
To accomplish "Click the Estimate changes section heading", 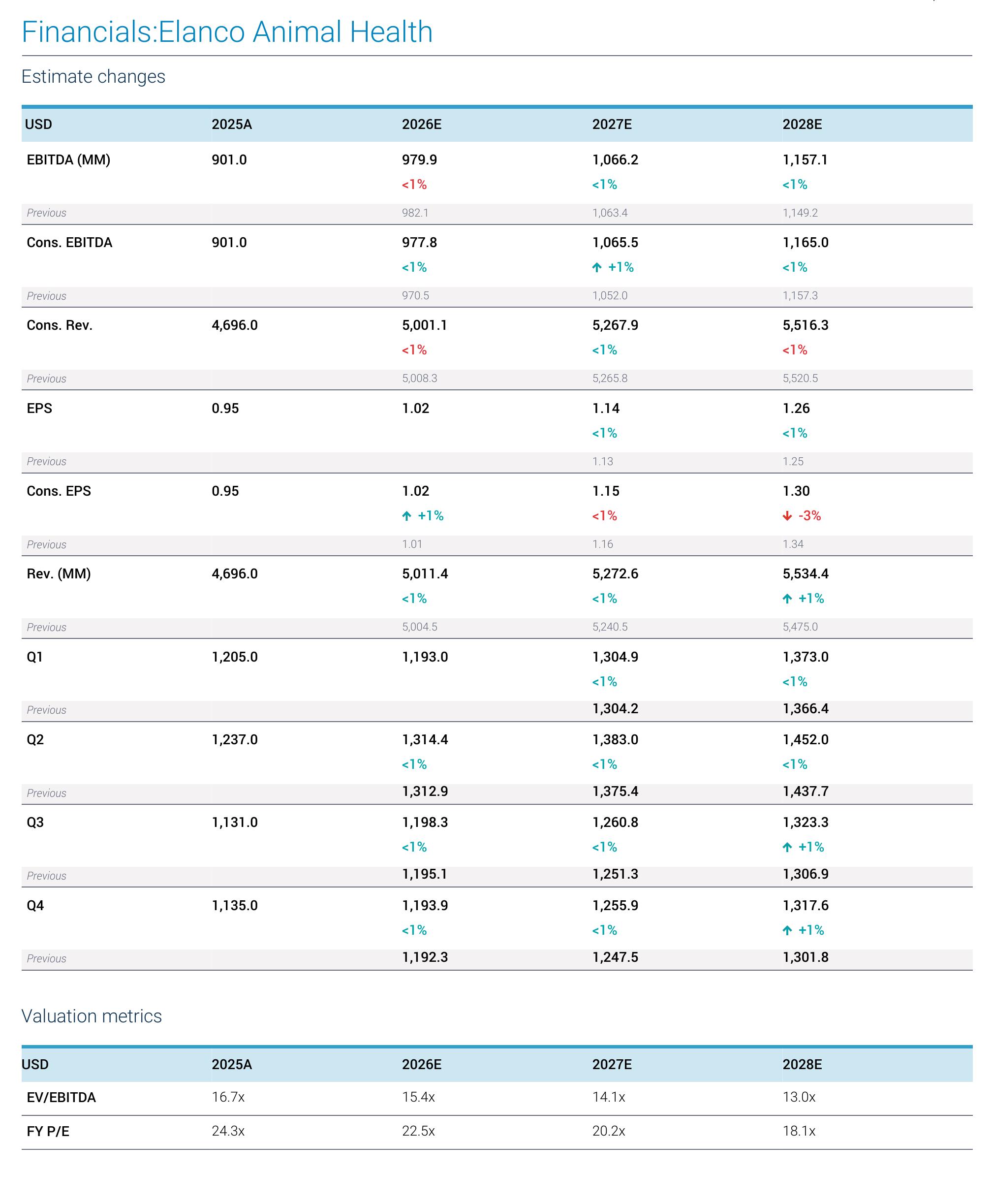I will tap(93, 77).
